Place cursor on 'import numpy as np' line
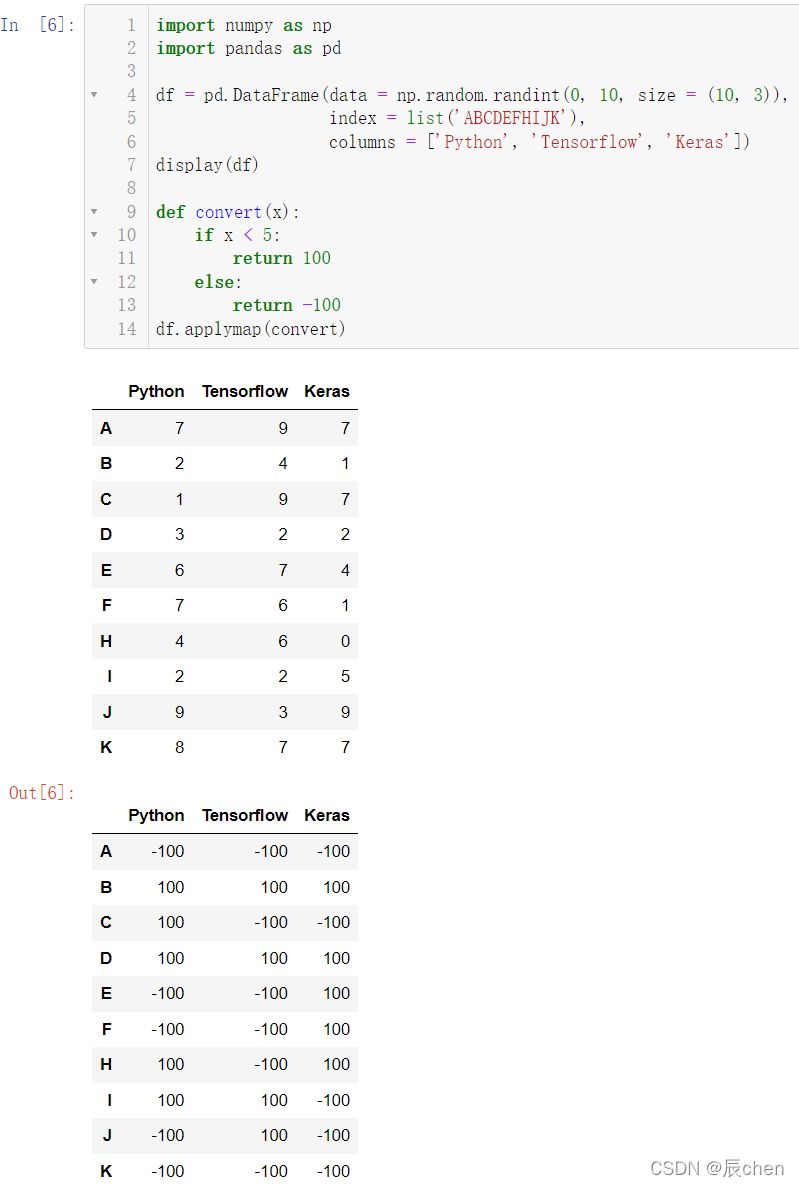The width and height of the screenshot is (799, 1187). 244,25
